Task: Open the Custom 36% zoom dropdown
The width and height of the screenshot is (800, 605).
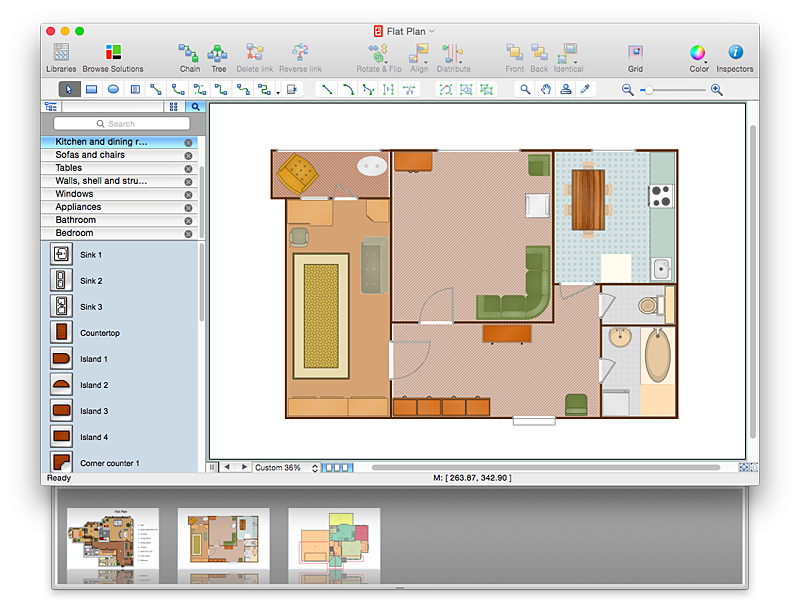Action: [x=285, y=468]
